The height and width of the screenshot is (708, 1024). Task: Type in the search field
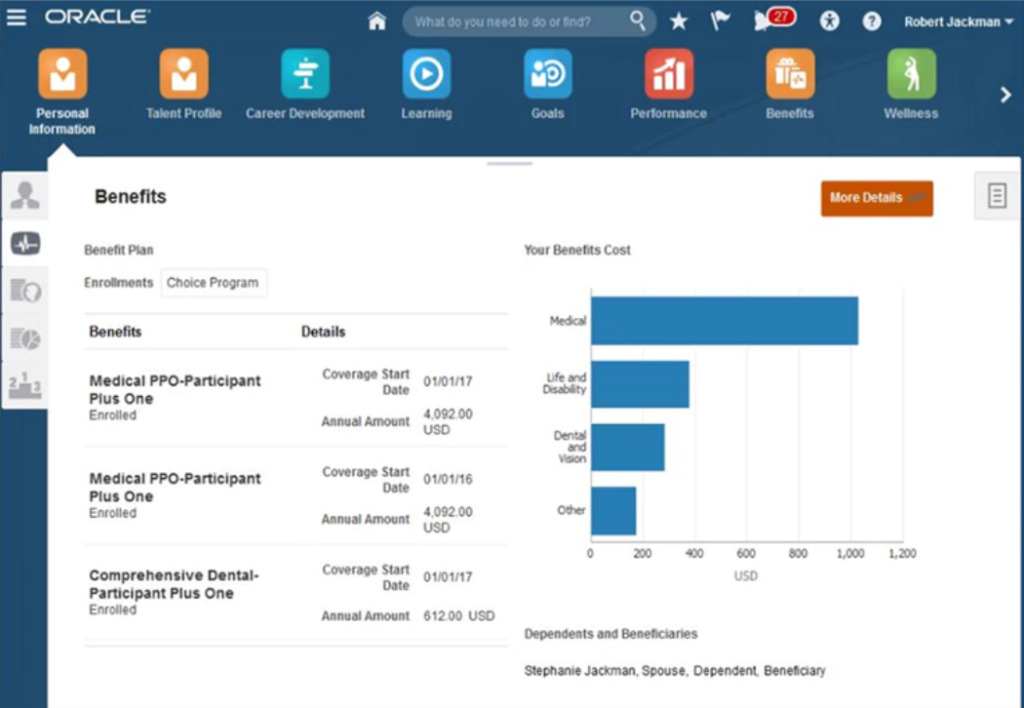click(518, 21)
